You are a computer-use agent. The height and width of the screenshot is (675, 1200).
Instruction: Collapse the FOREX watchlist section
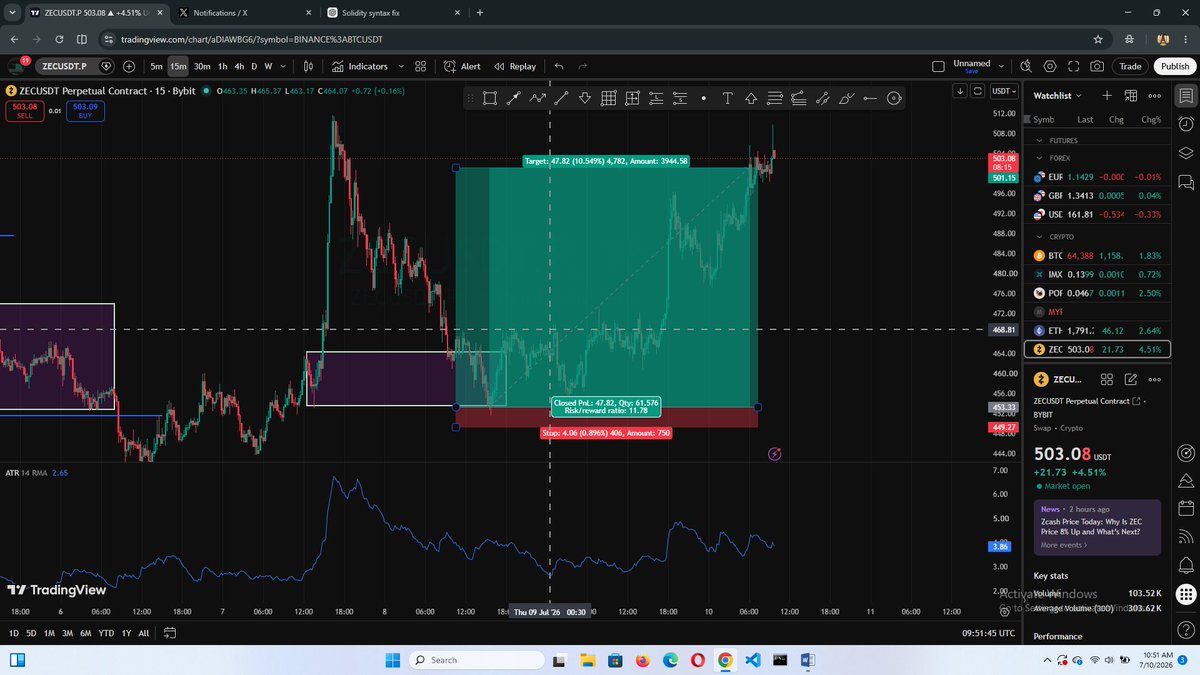click(x=1039, y=158)
